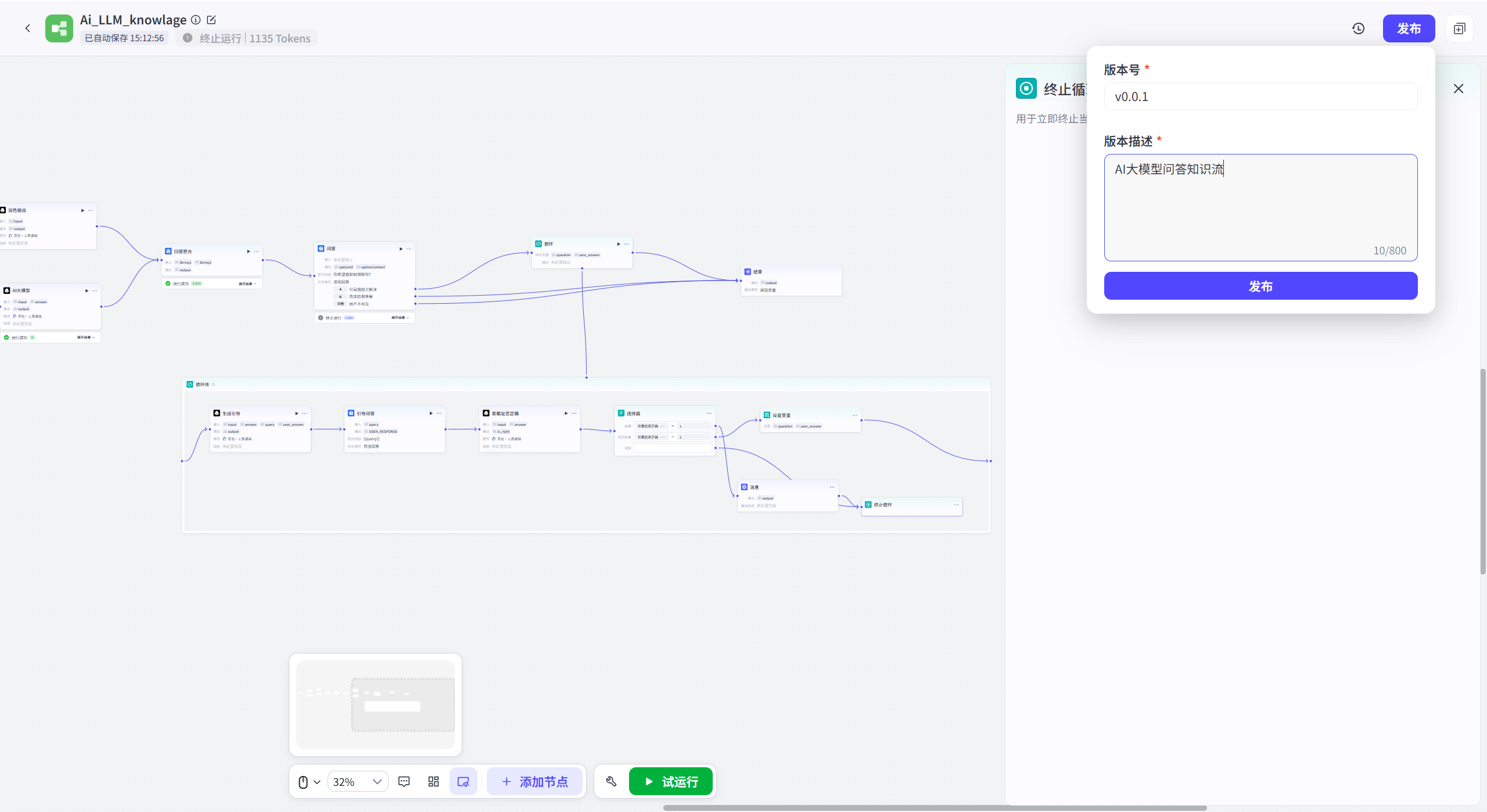Click 添加节点 button

pos(534,782)
